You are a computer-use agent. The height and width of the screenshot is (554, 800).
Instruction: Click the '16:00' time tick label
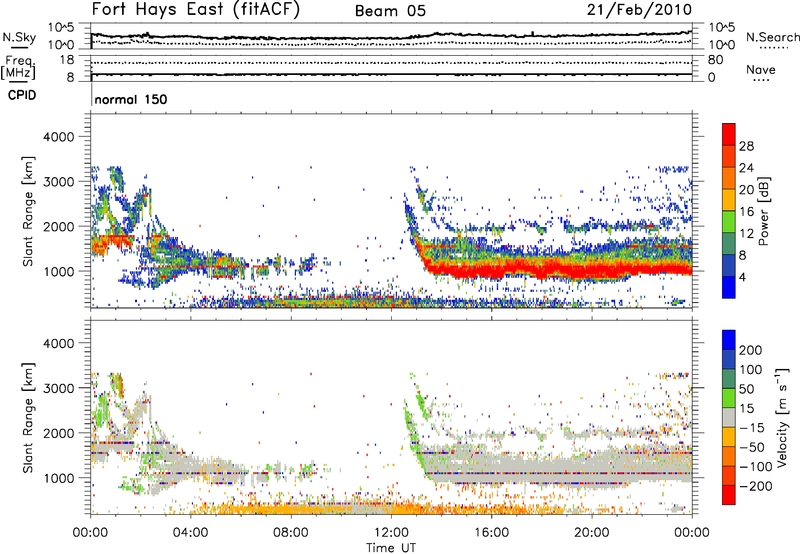click(x=491, y=533)
